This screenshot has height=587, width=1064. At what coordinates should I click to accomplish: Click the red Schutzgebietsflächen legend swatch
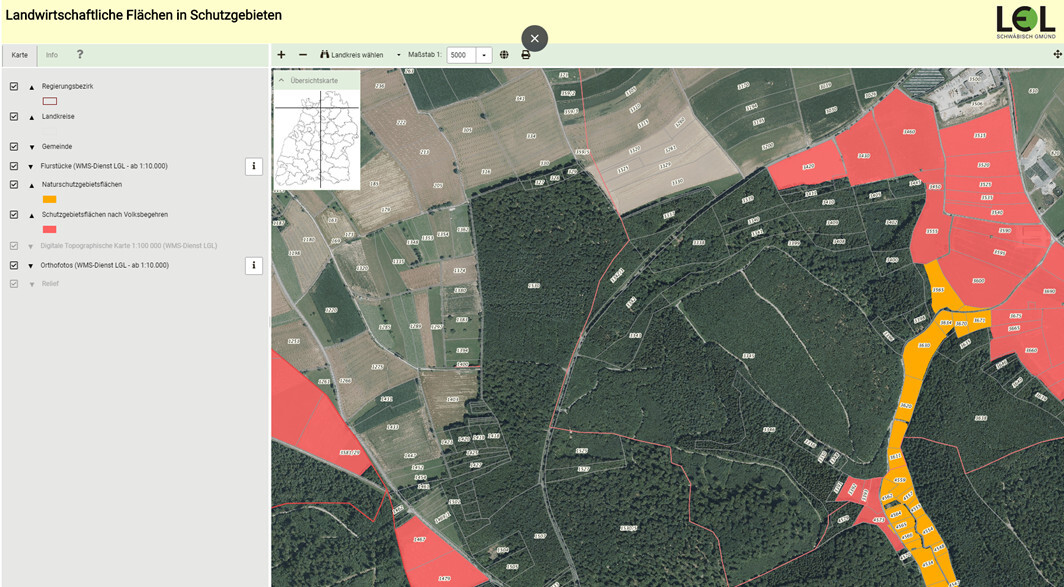(x=49, y=229)
